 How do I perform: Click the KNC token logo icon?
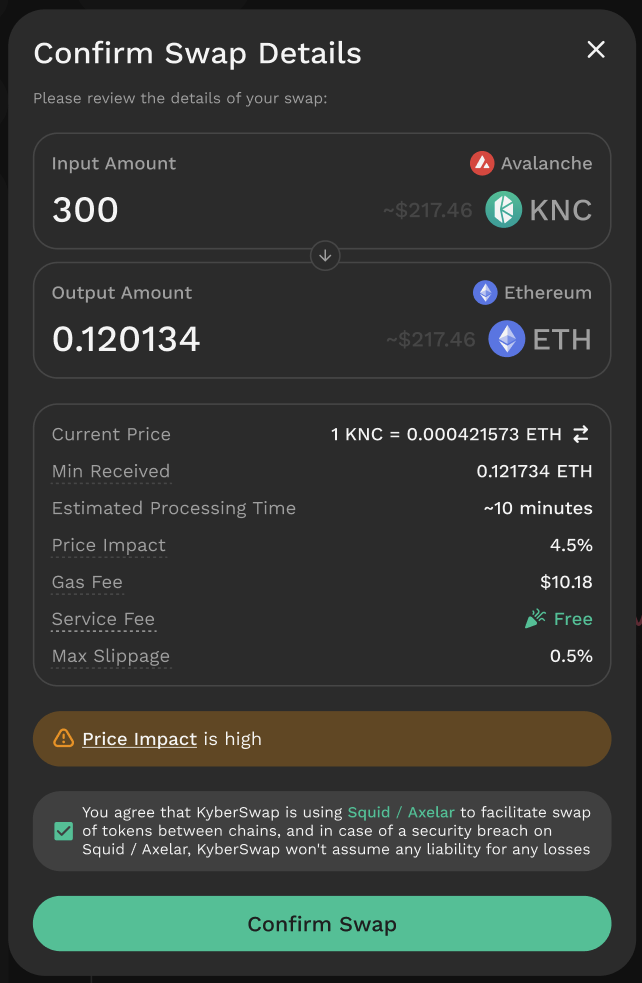point(504,210)
